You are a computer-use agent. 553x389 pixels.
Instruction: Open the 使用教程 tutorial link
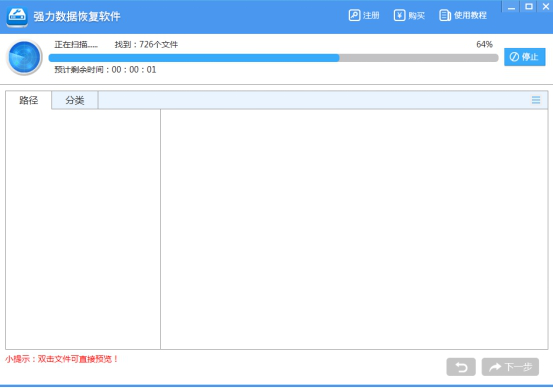click(x=463, y=16)
